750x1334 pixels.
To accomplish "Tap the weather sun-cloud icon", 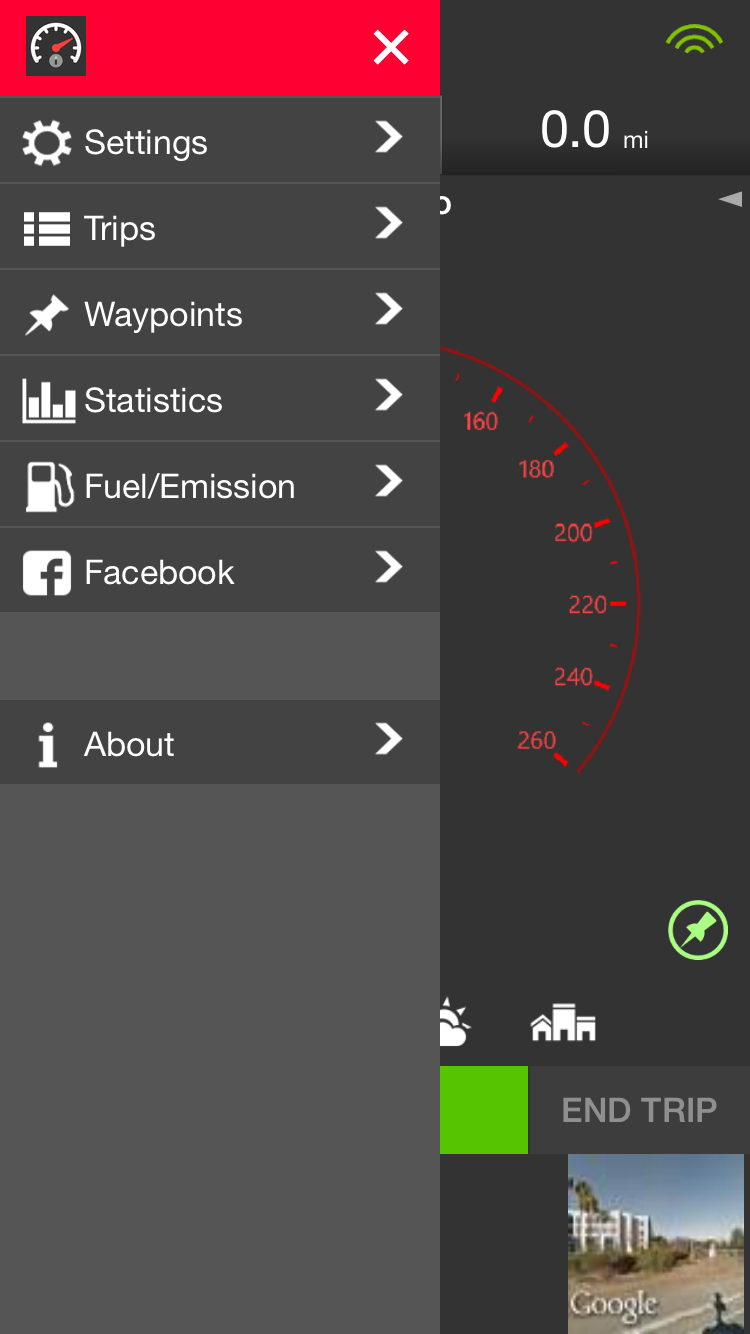I will coord(453,1023).
